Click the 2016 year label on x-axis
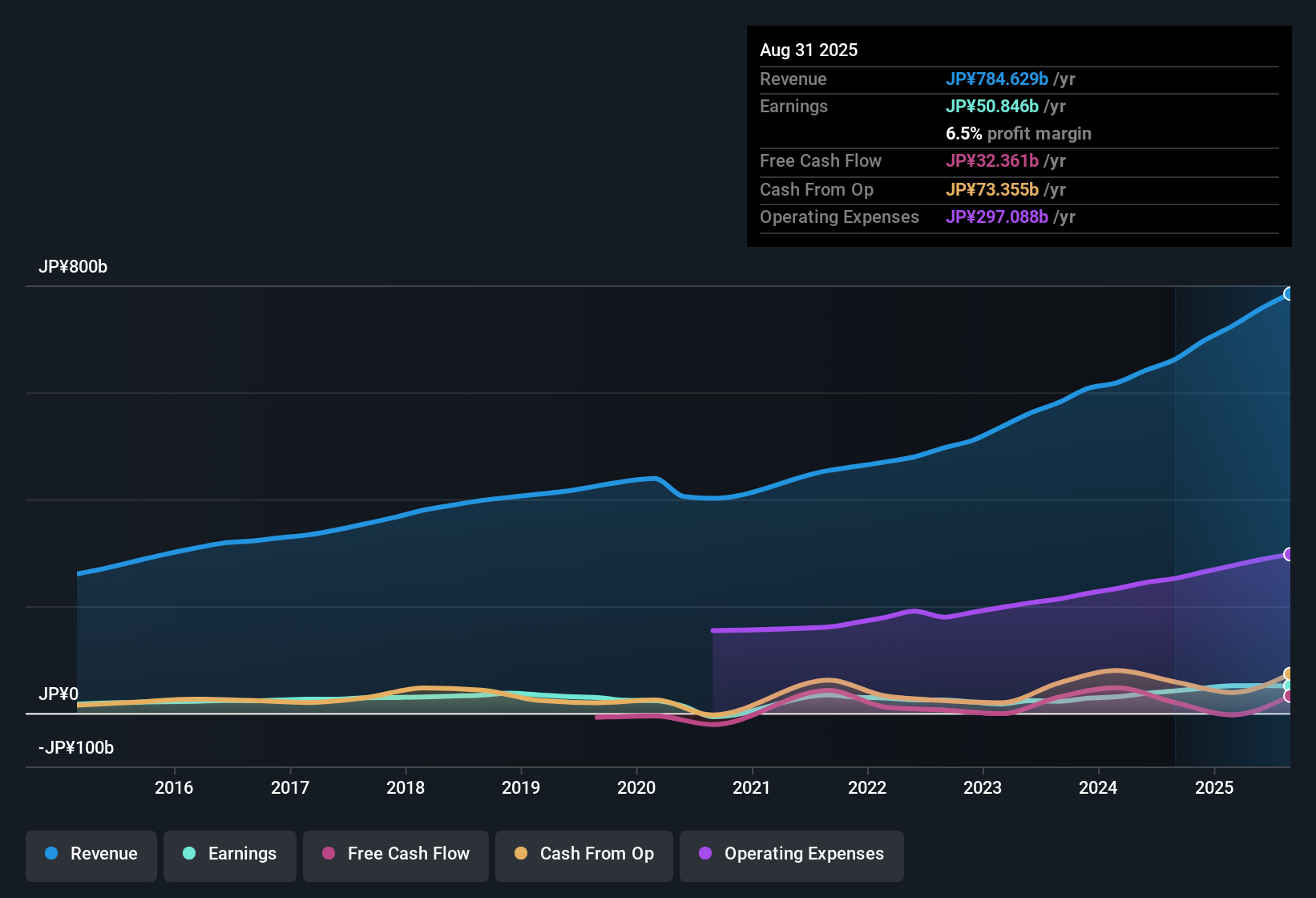 [174, 788]
